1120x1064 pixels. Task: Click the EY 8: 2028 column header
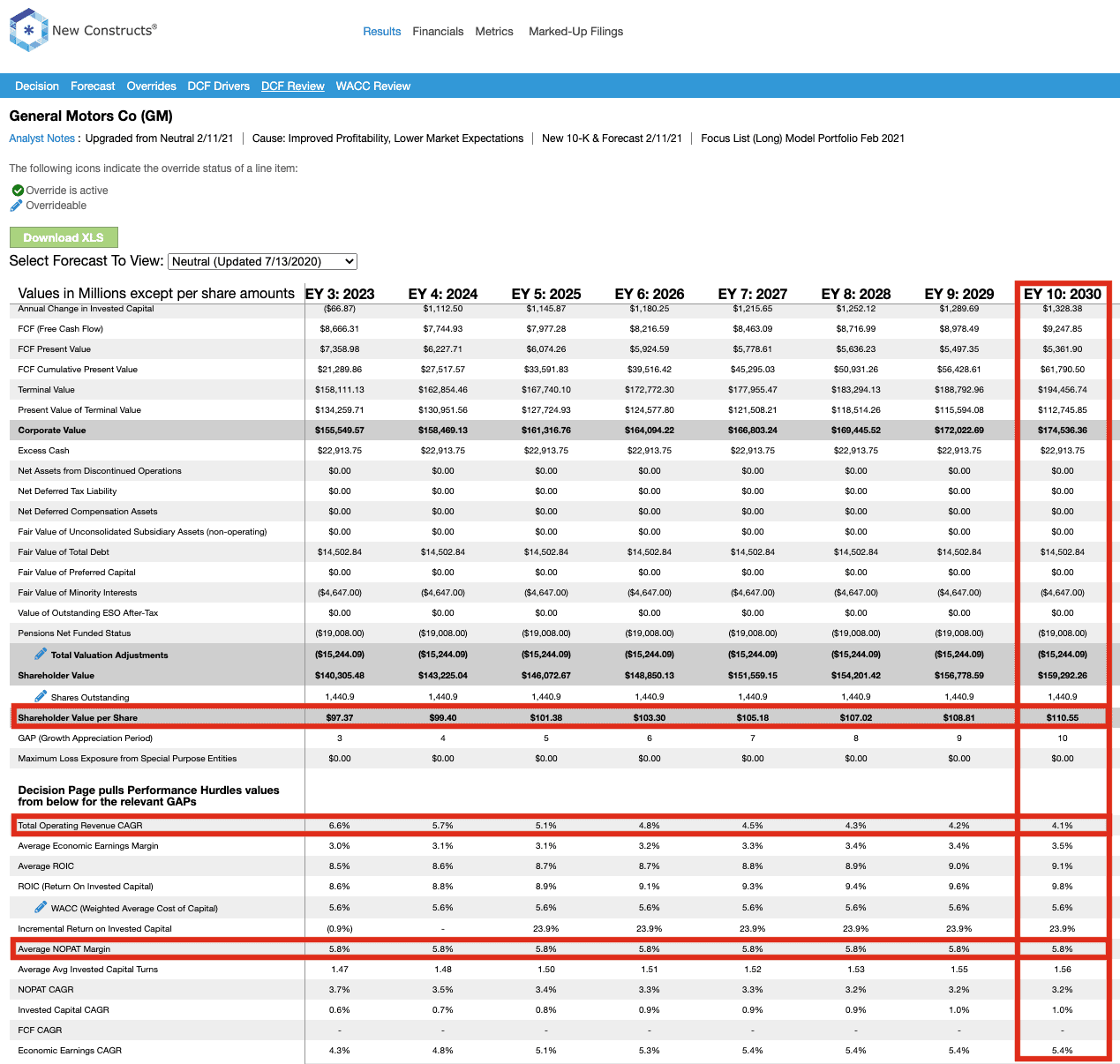[x=856, y=294]
